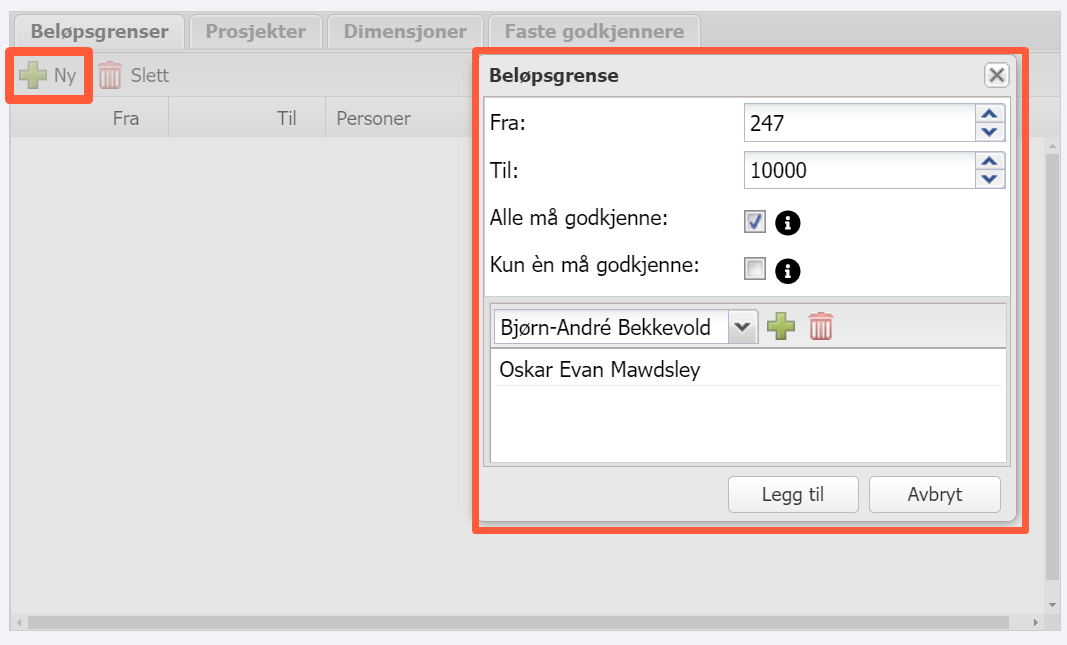
Task: Open the Bjørn-André Bekkevold person dropdown
Action: (x=741, y=327)
